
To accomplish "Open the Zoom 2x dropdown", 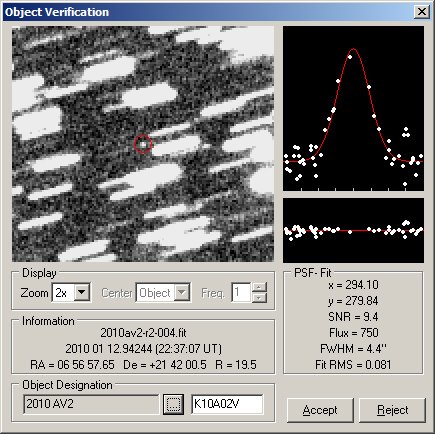I will (x=82, y=293).
